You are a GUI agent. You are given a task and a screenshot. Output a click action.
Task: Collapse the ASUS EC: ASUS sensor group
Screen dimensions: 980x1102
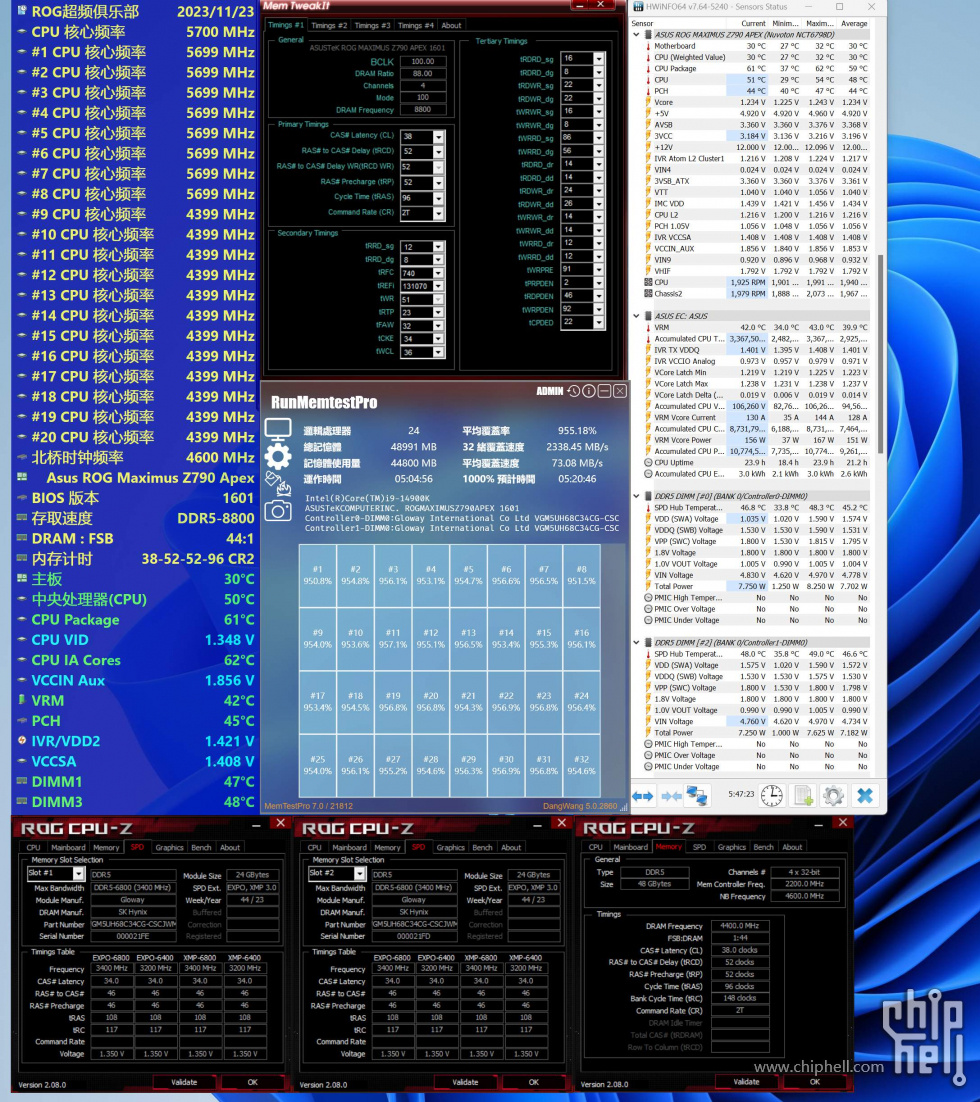coord(636,316)
